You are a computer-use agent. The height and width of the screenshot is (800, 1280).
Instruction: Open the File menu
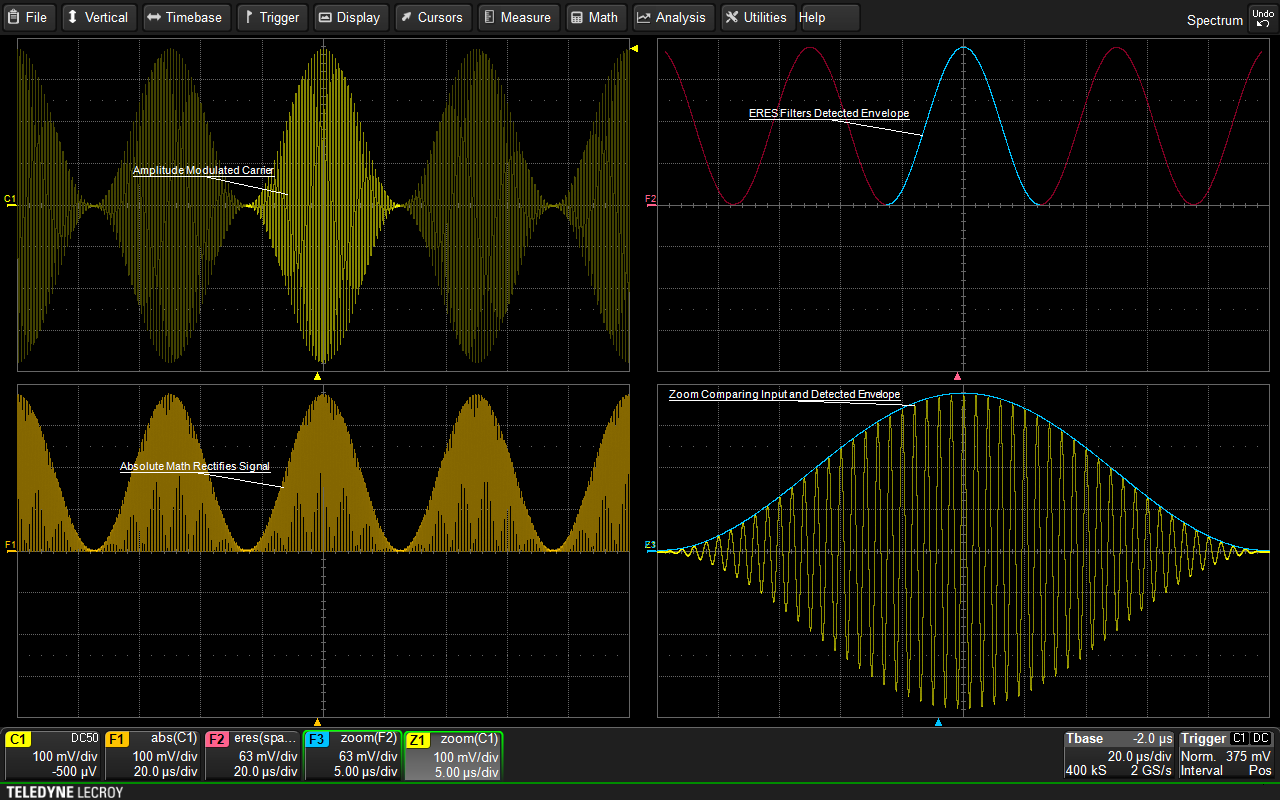coord(29,17)
